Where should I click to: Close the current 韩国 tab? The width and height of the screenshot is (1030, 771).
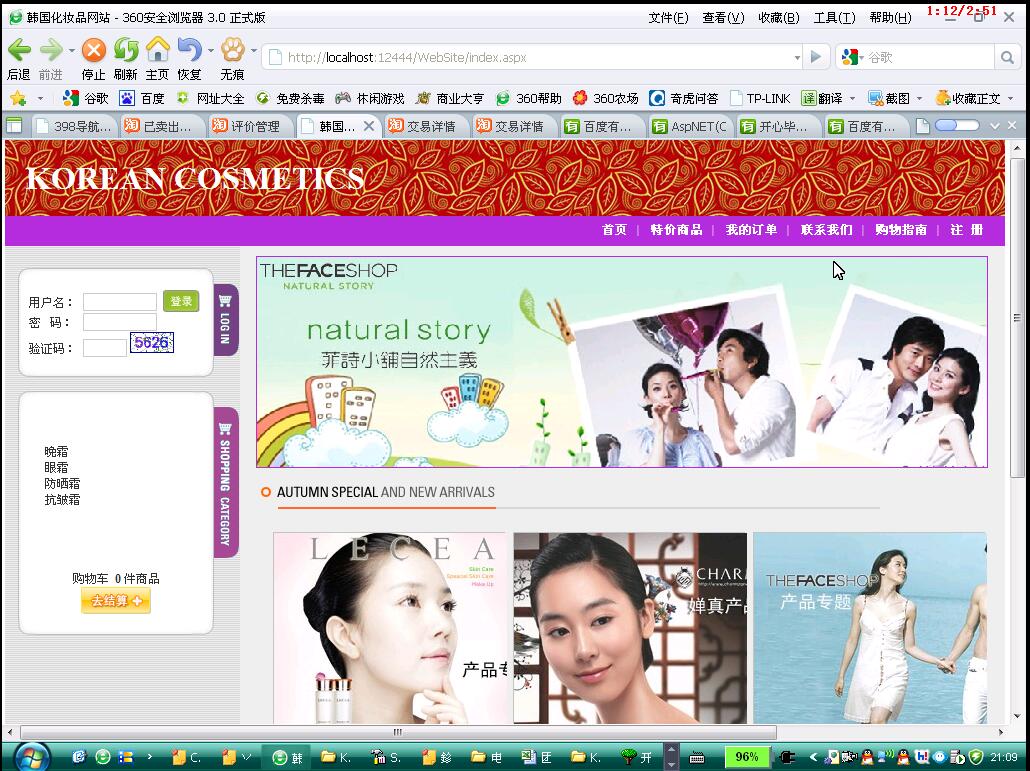click(x=369, y=125)
